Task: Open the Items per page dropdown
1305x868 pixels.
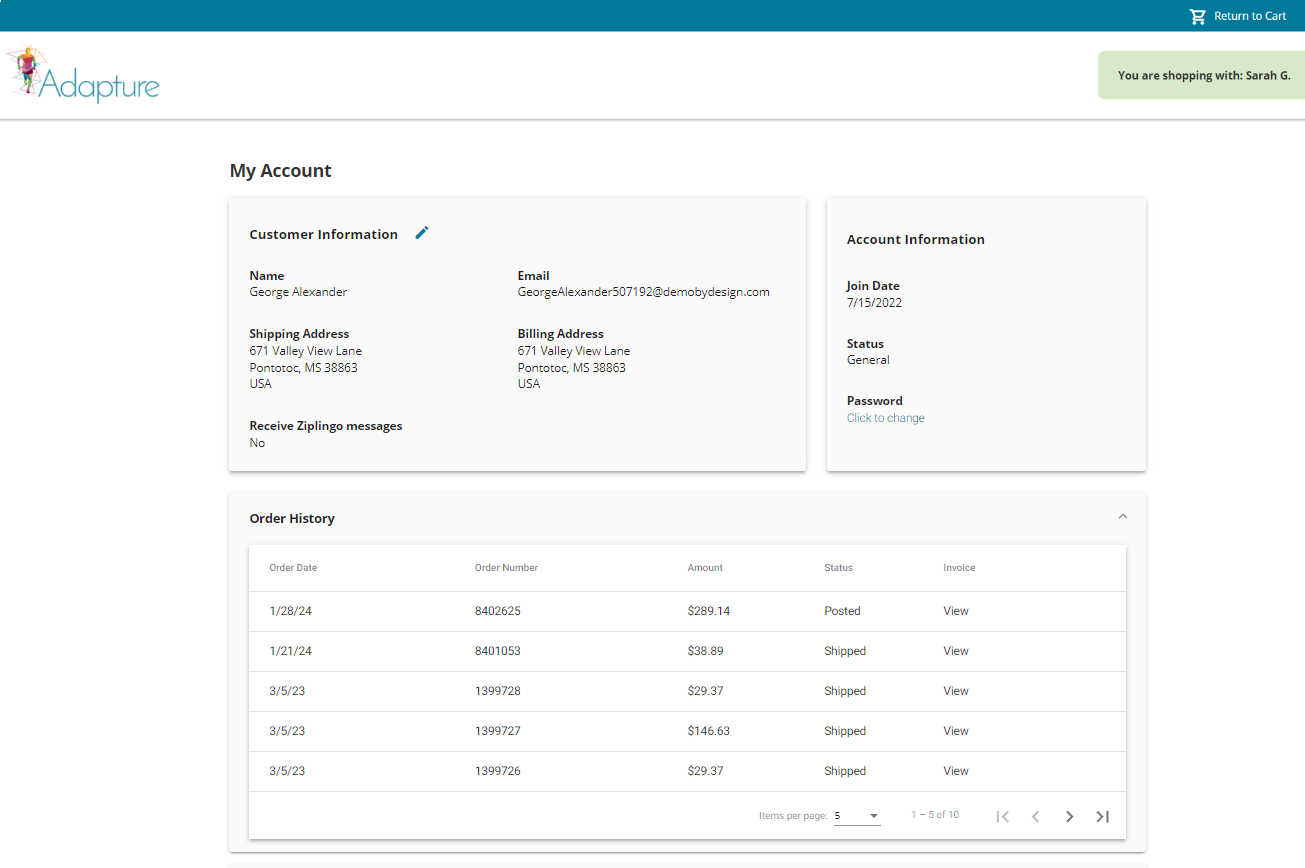Action: pyautogui.click(x=857, y=816)
